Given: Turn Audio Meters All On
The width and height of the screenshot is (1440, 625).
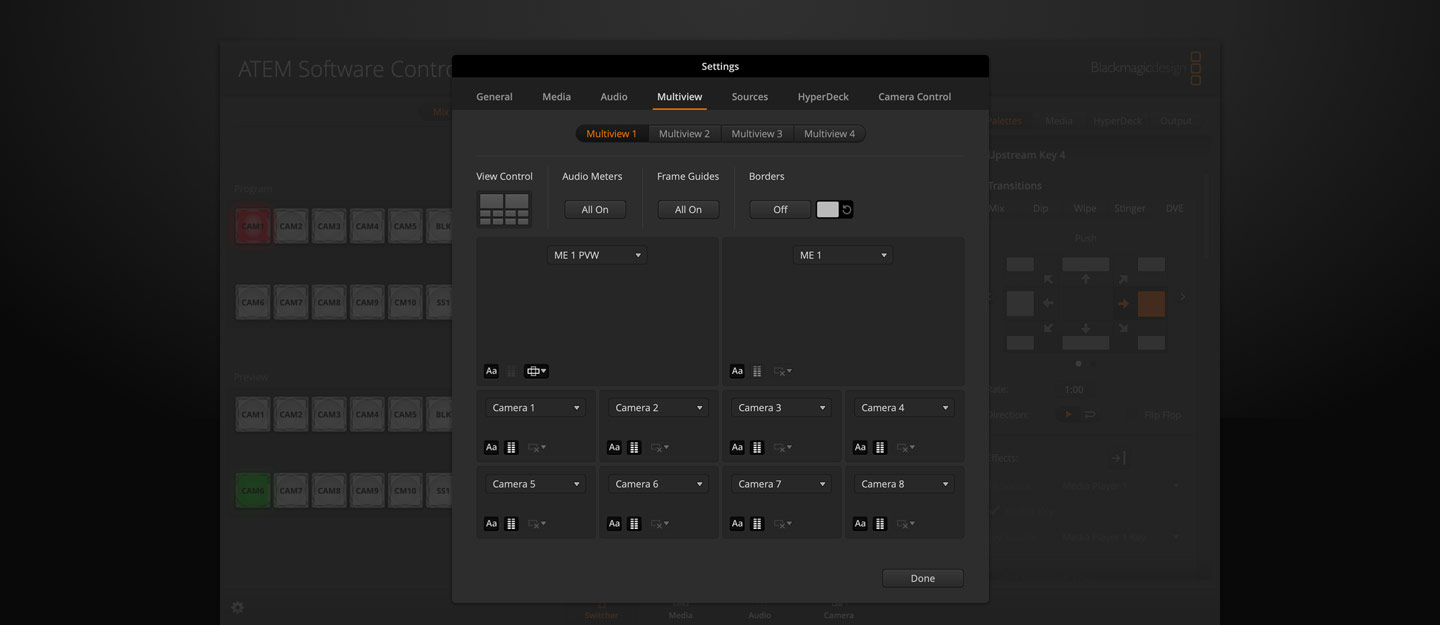Looking at the screenshot, I should pos(594,209).
